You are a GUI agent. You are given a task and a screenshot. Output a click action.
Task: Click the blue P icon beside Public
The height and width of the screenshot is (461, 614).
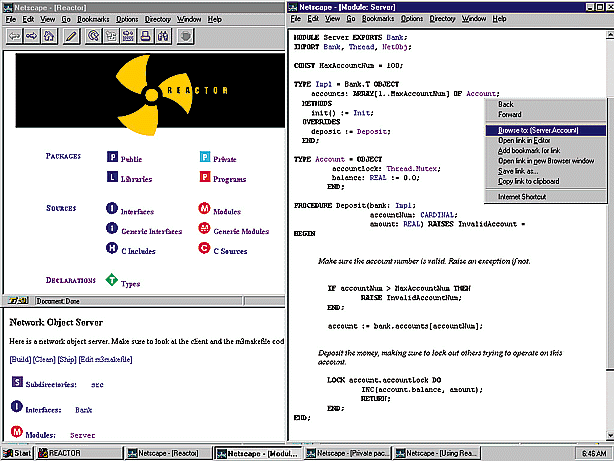pyautogui.click(x=112, y=157)
